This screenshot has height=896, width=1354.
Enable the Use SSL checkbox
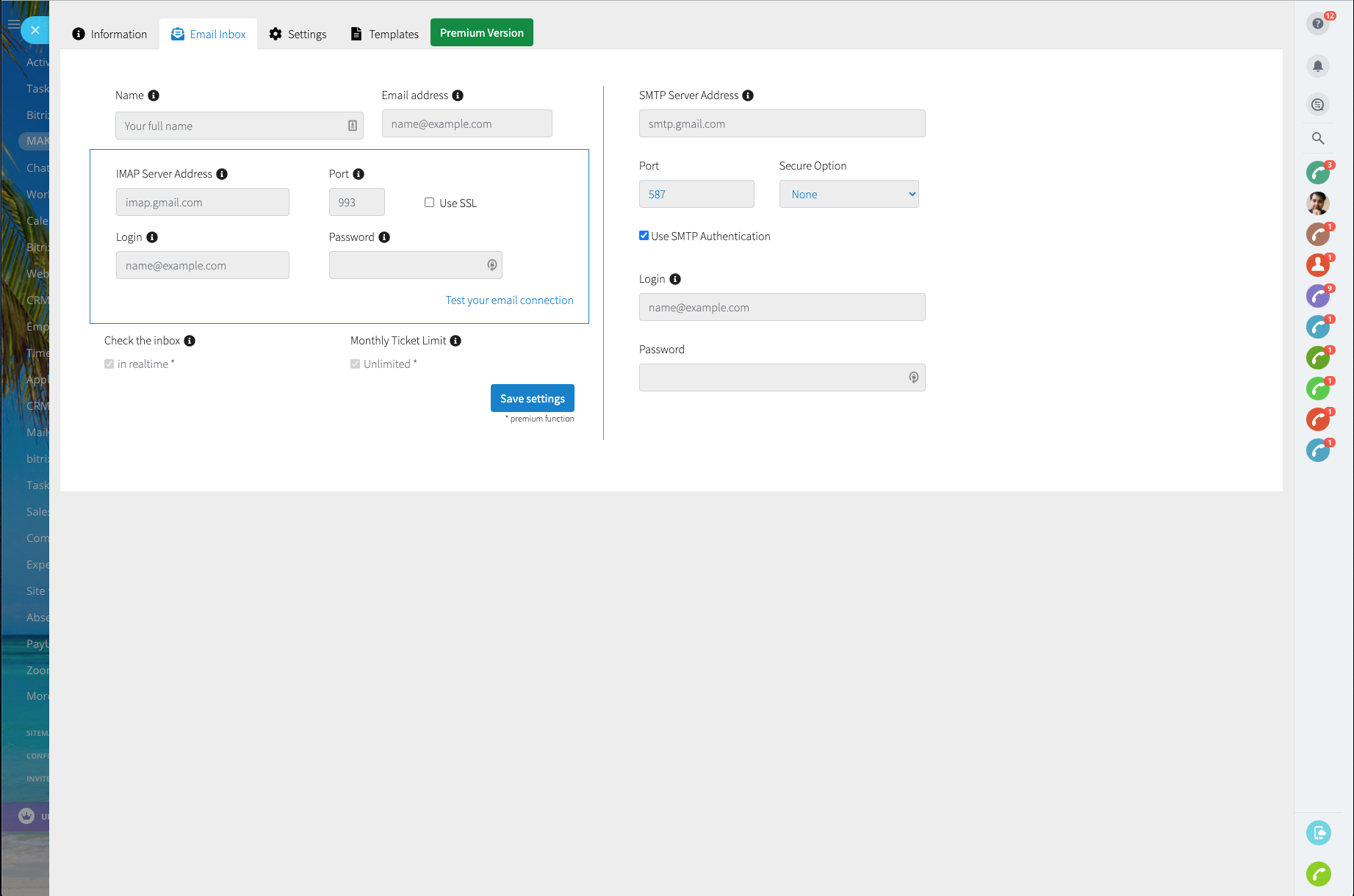[429, 203]
